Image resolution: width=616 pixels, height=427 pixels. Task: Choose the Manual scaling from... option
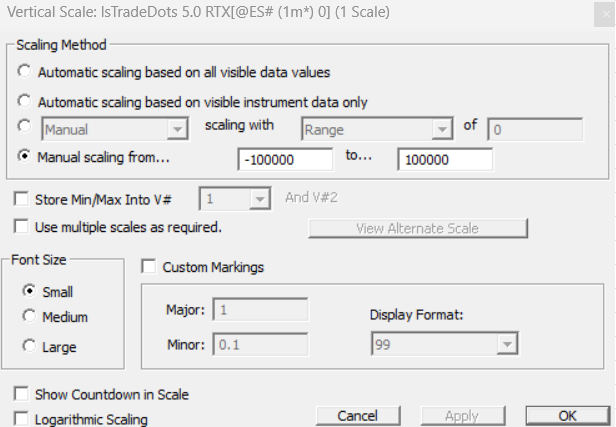pos(24,157)
